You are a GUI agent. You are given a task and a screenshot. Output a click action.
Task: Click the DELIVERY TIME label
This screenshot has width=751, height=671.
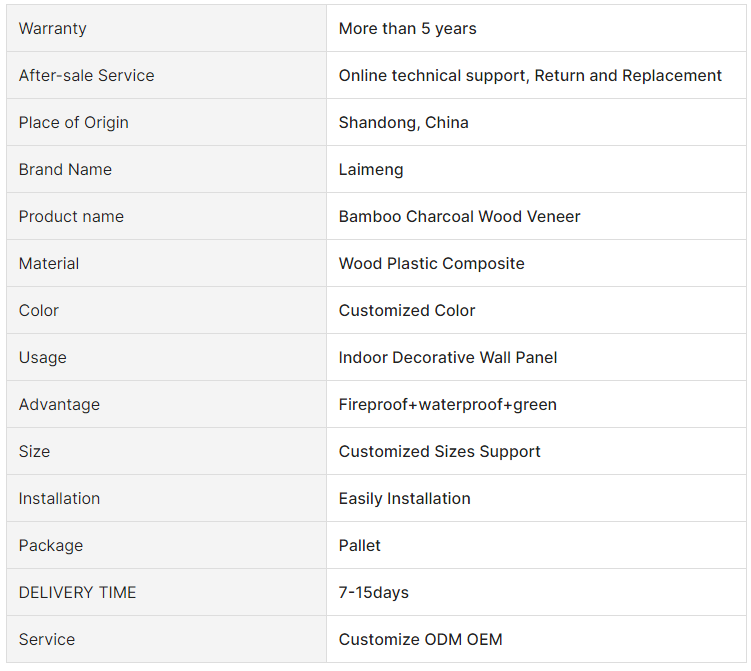(77, 593)
